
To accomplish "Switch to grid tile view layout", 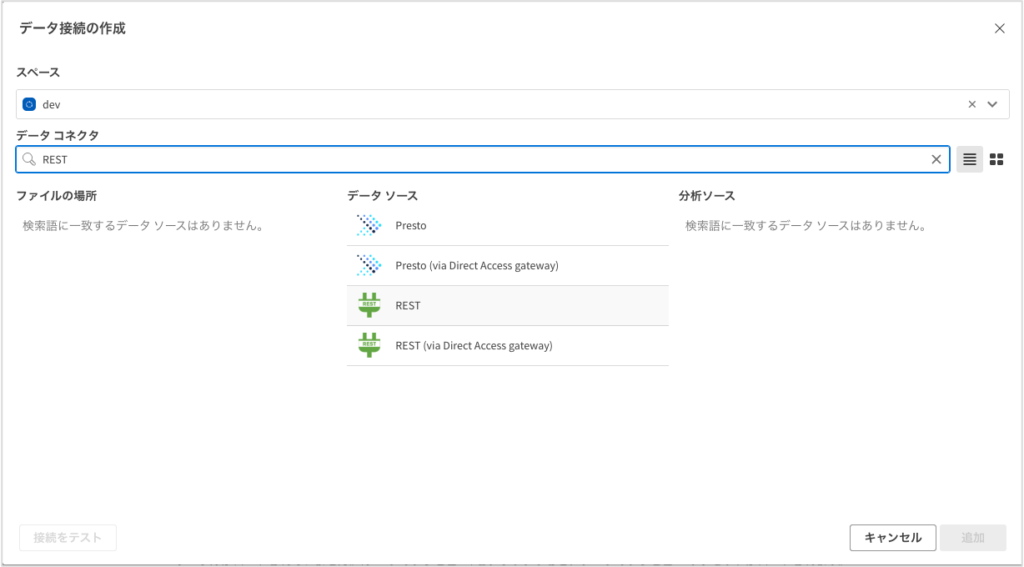I will click(996, 159).
